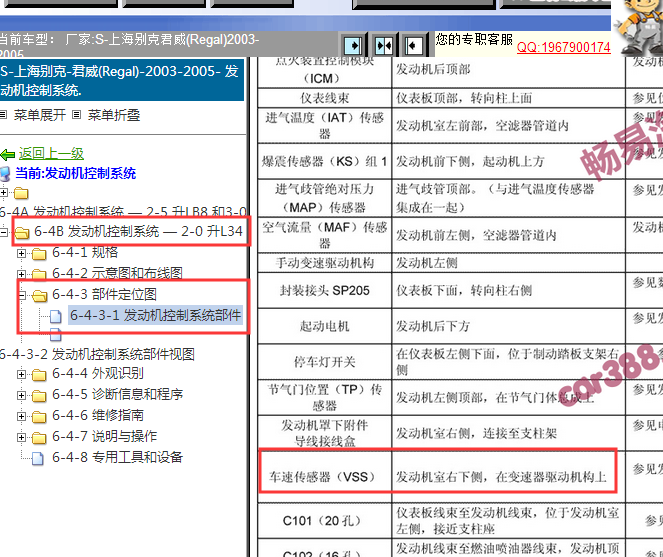The width and height of the screenshot is (663, 557).
Task: Click the 封装接头 SP205 cell
Action: click(324, 291)
